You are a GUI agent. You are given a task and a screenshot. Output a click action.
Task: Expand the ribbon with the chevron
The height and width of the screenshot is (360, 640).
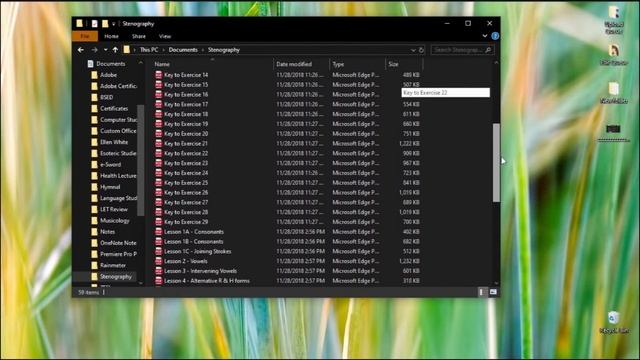485,36
